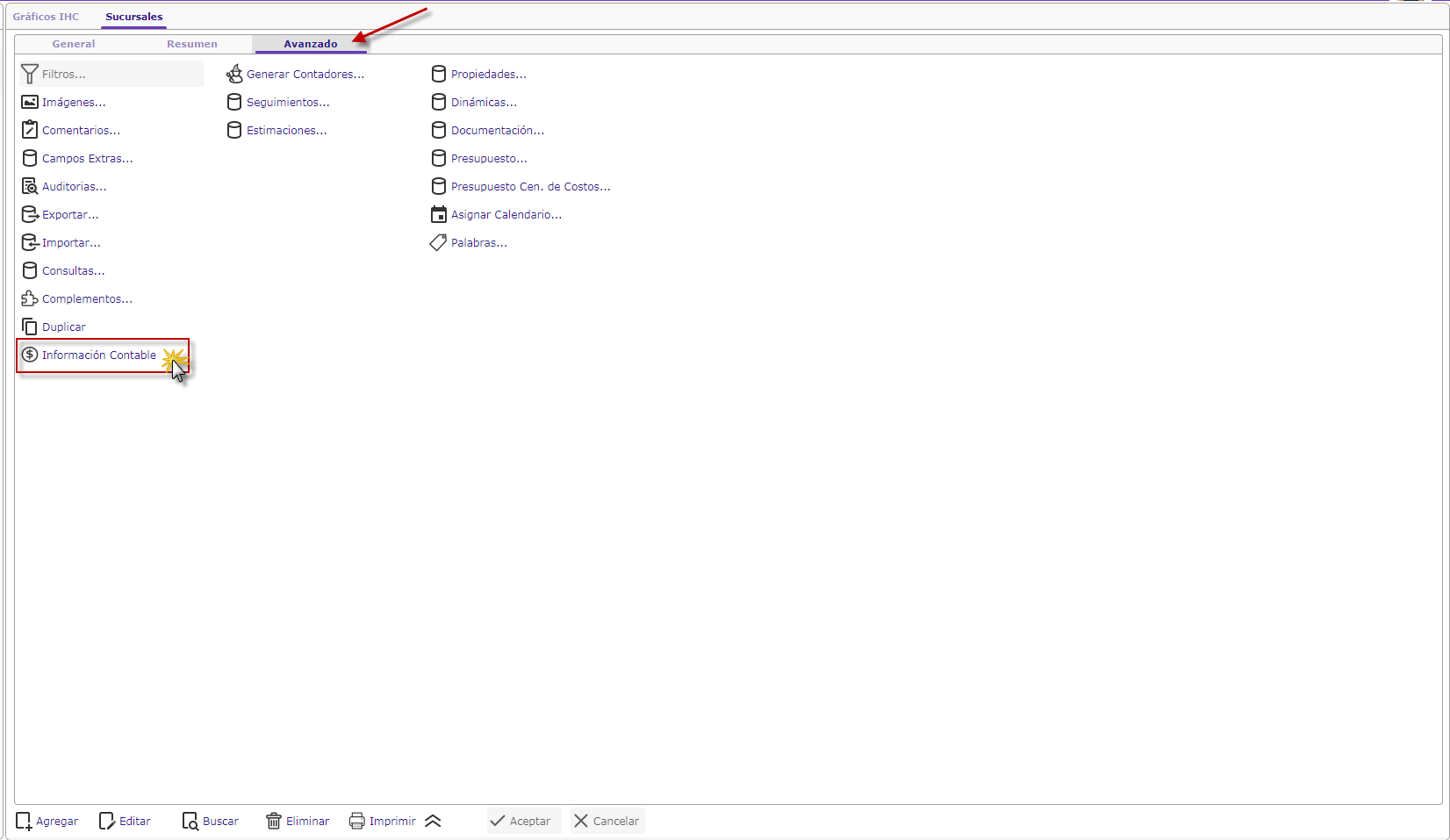
Task: Click the Asignar Calendario calendar icon
Action: (439, 214)
